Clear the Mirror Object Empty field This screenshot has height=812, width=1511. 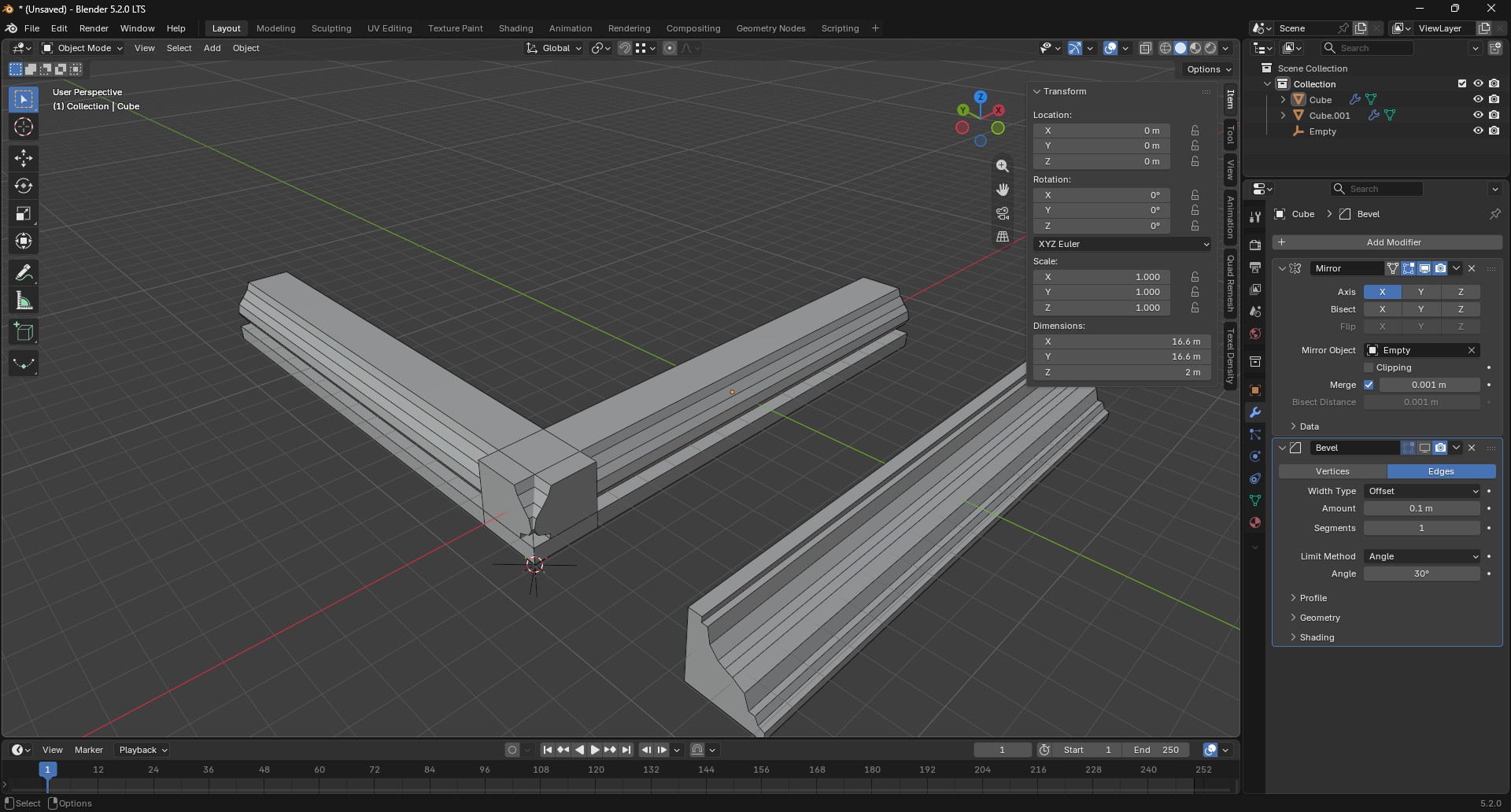click(1472, 350)
